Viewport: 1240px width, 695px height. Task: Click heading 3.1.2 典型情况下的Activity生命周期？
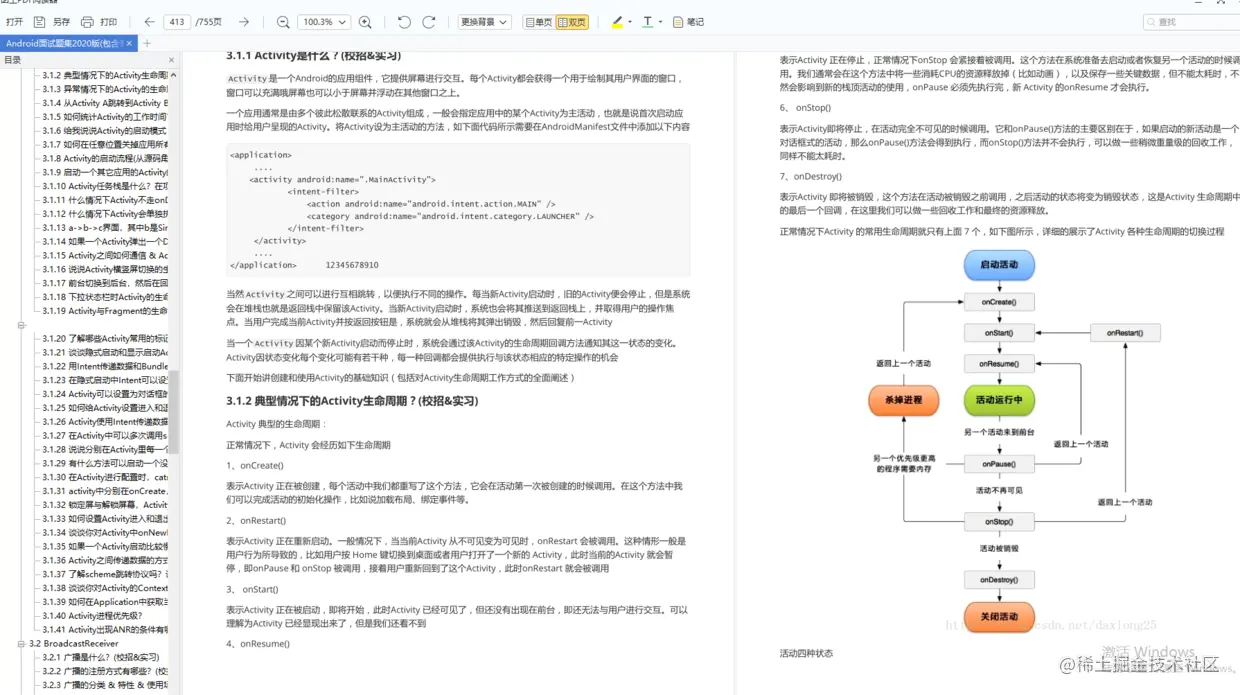[352, 401]
